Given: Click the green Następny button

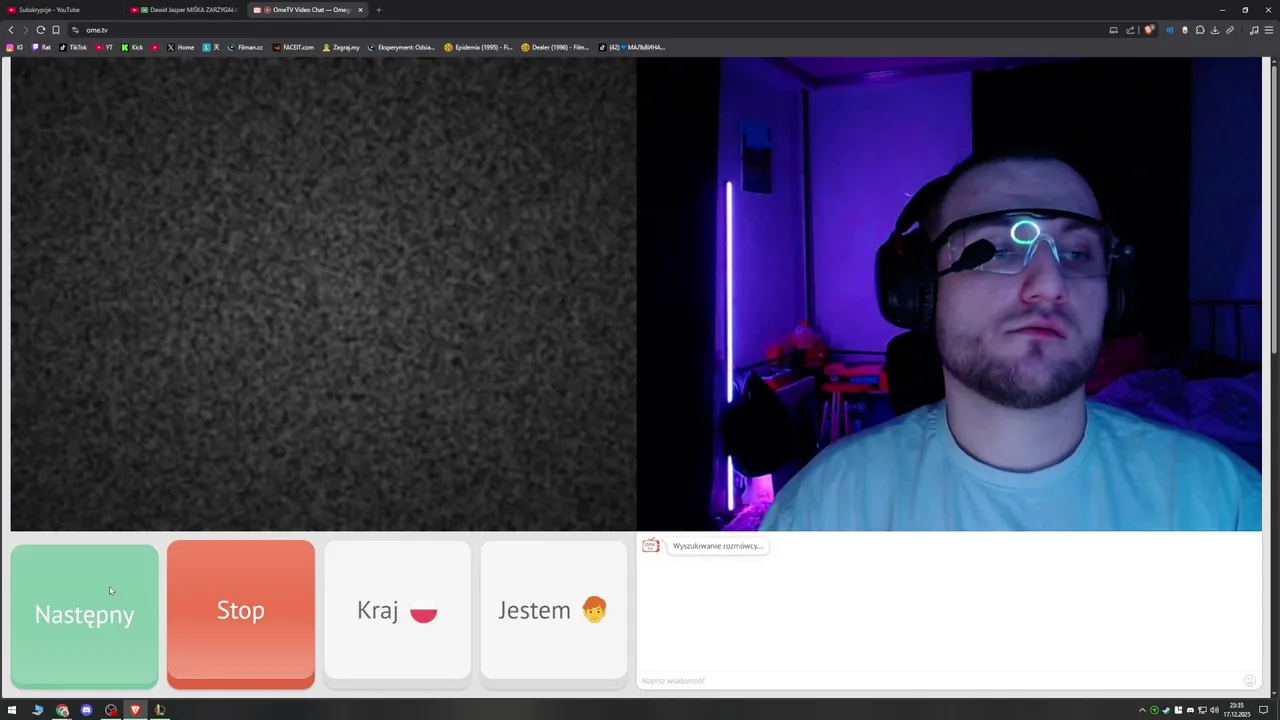Looking at the screenshot, I should pos(84,616).
